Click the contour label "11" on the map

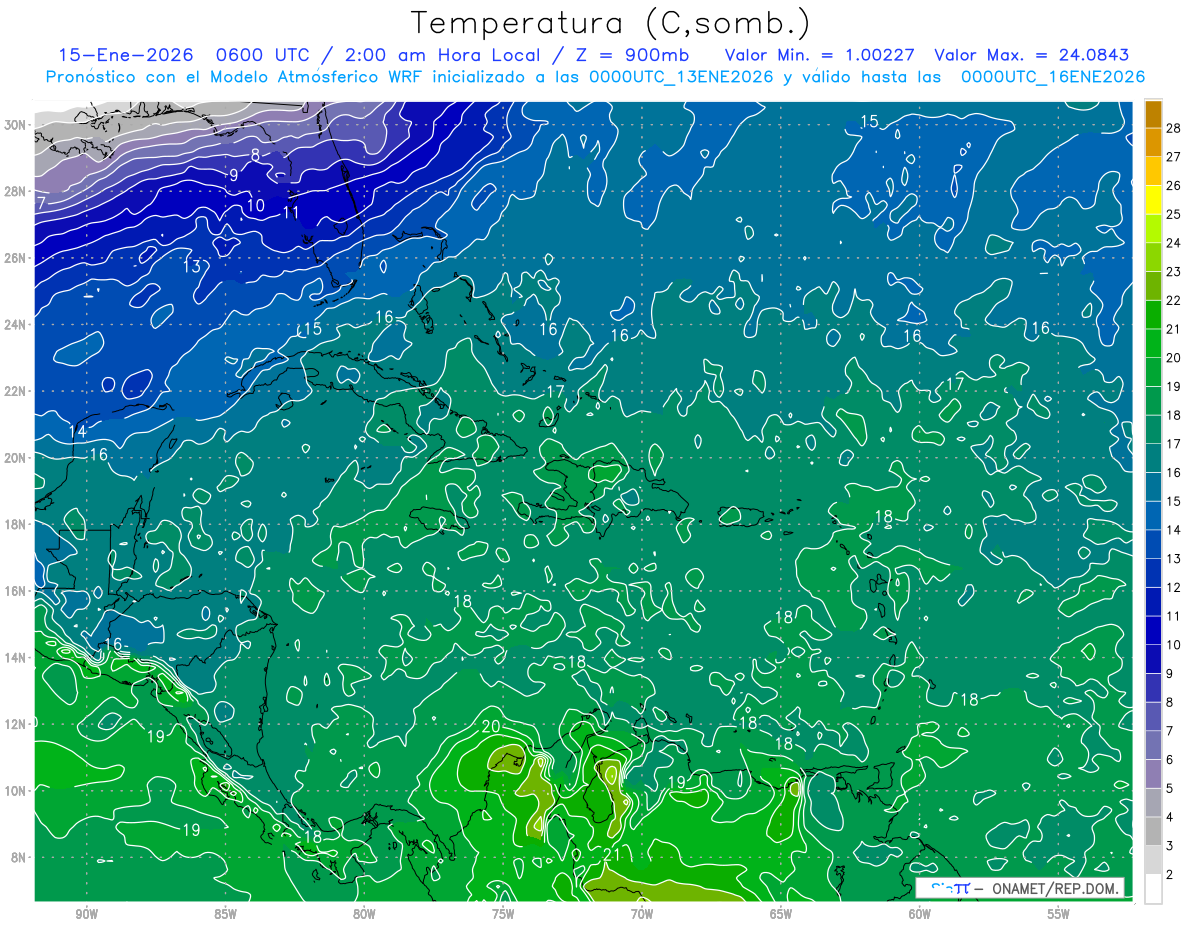tap(291, 212)
